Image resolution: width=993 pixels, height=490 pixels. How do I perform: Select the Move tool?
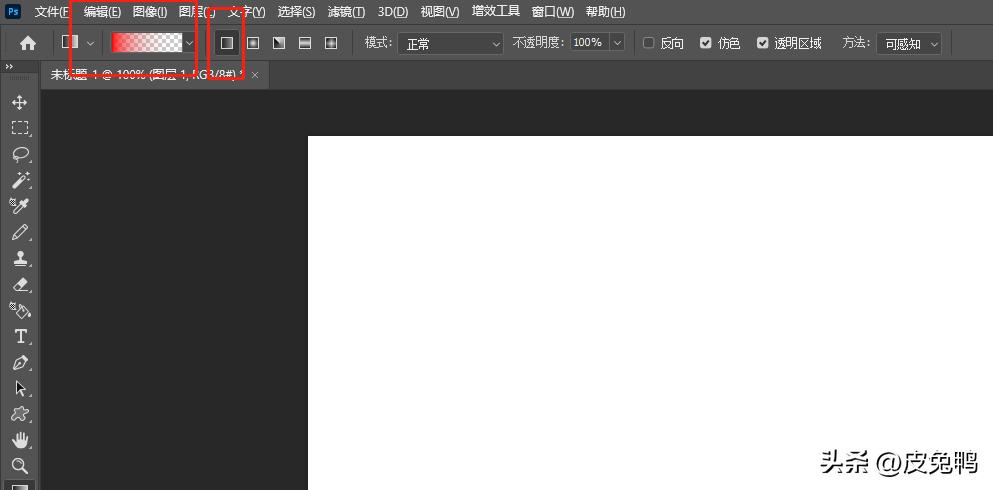[19, 103]
